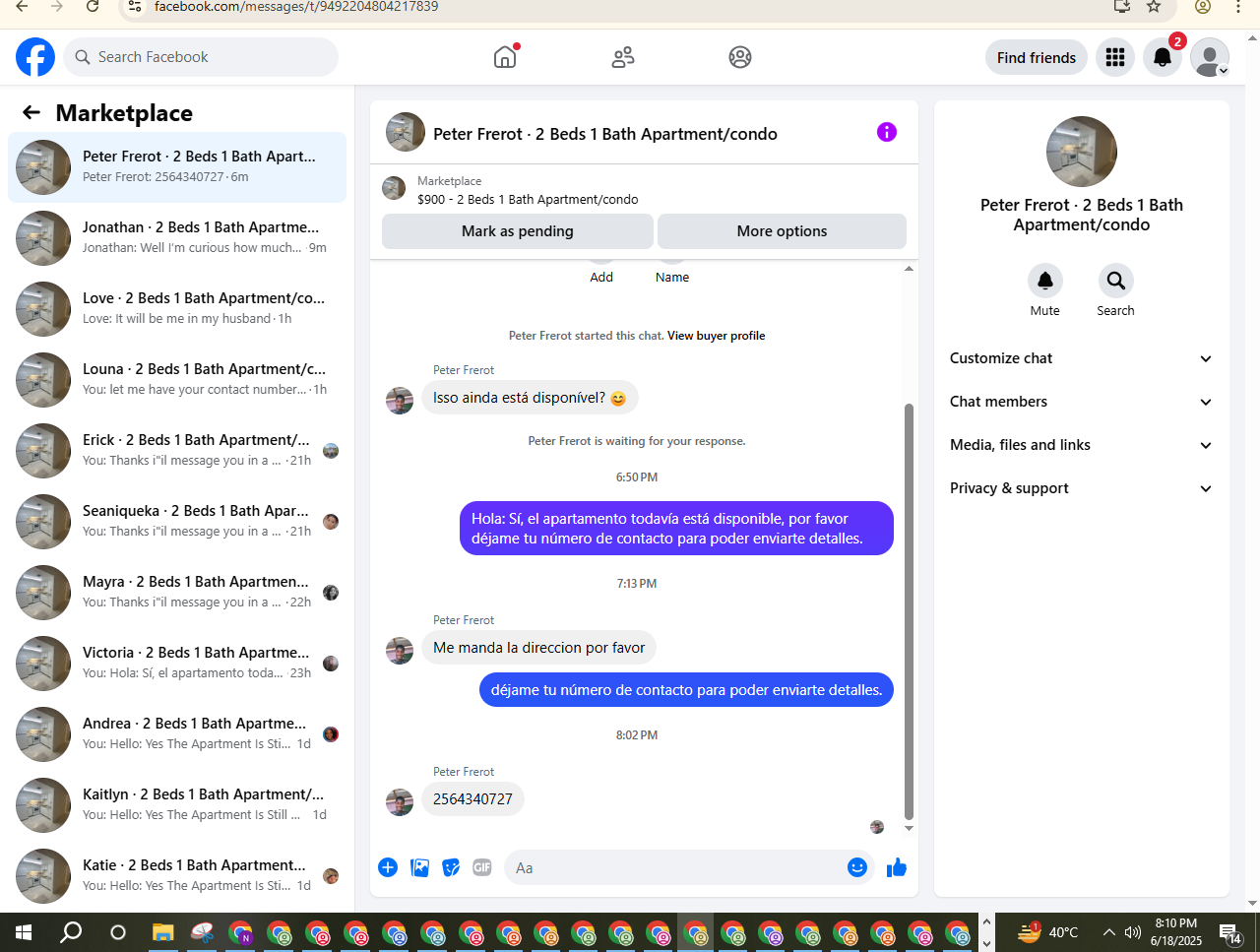
Task: Open the Victoria conversation
Action: (x=177, y=664)
